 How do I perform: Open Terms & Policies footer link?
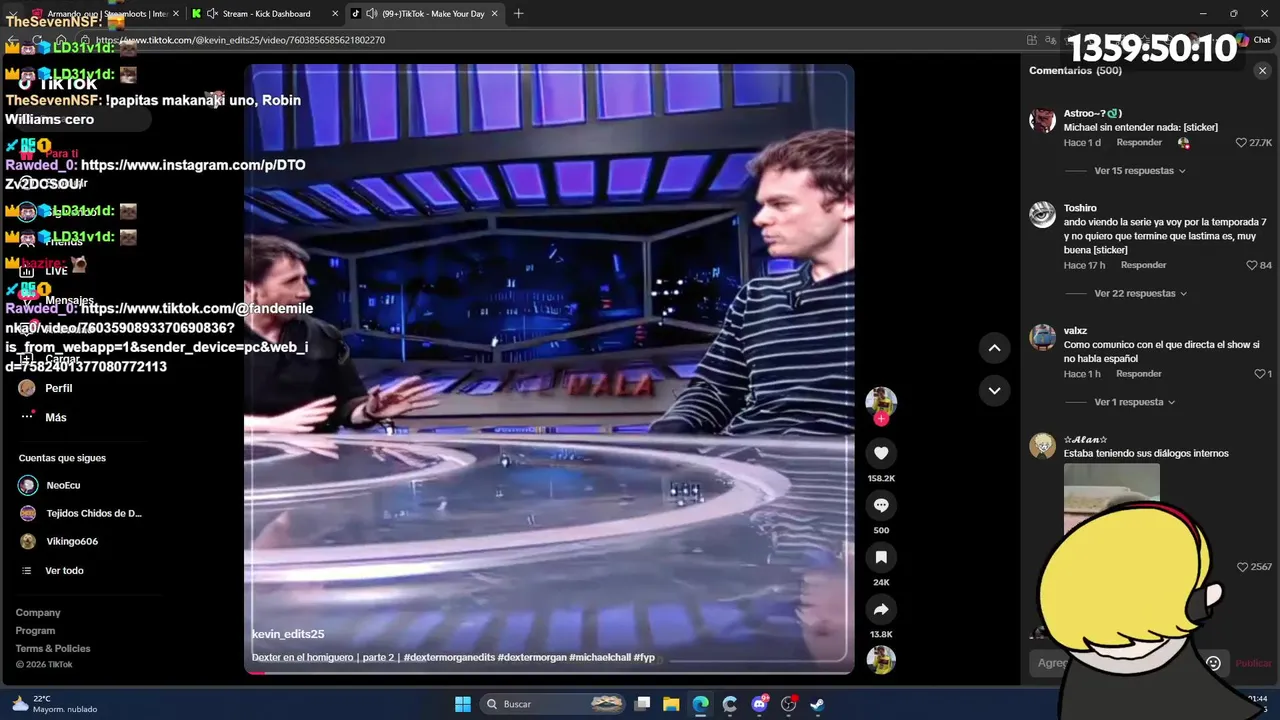pos(53,649)
